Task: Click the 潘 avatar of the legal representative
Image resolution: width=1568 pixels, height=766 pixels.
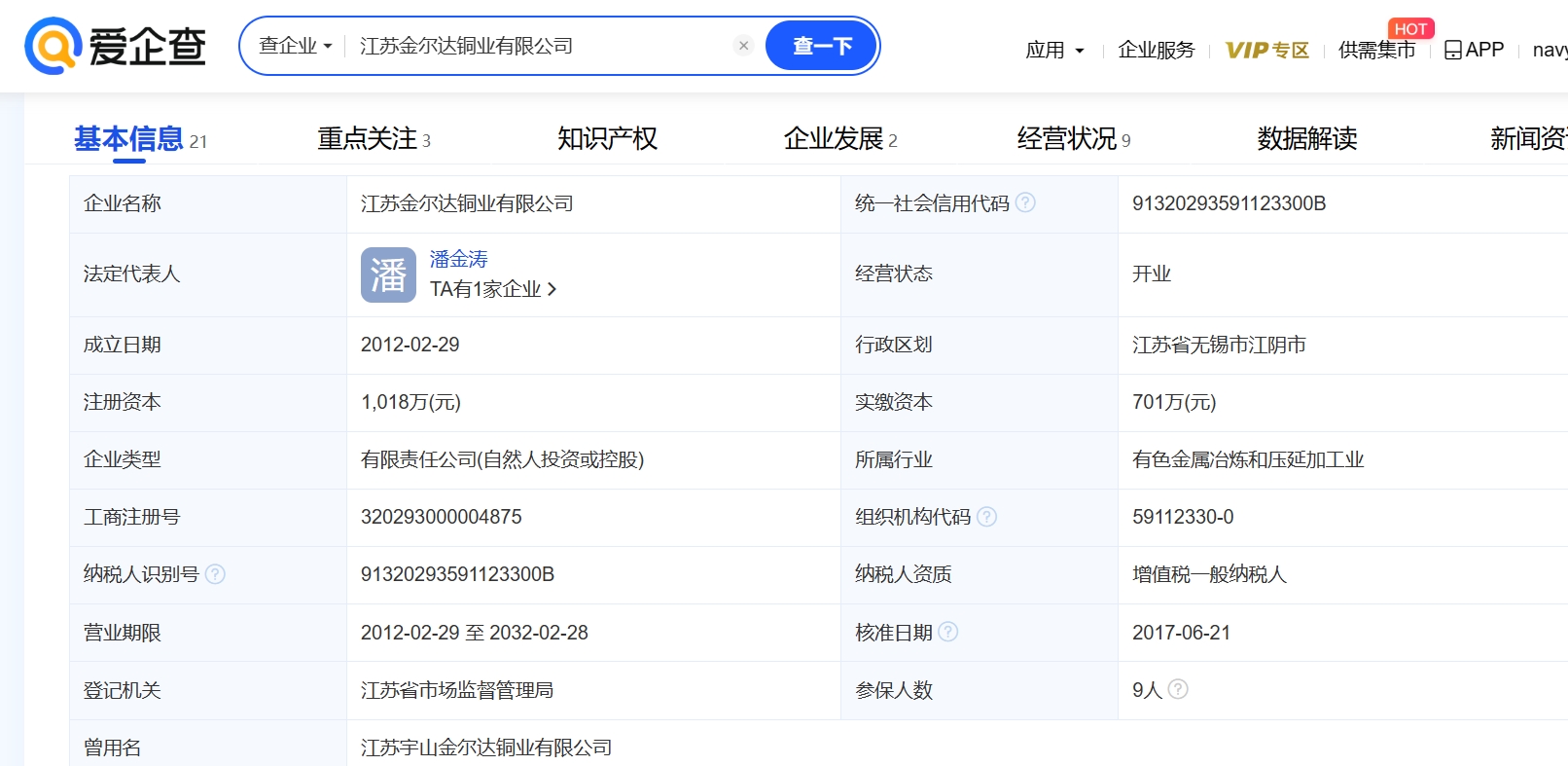Action: click(388, 274)
